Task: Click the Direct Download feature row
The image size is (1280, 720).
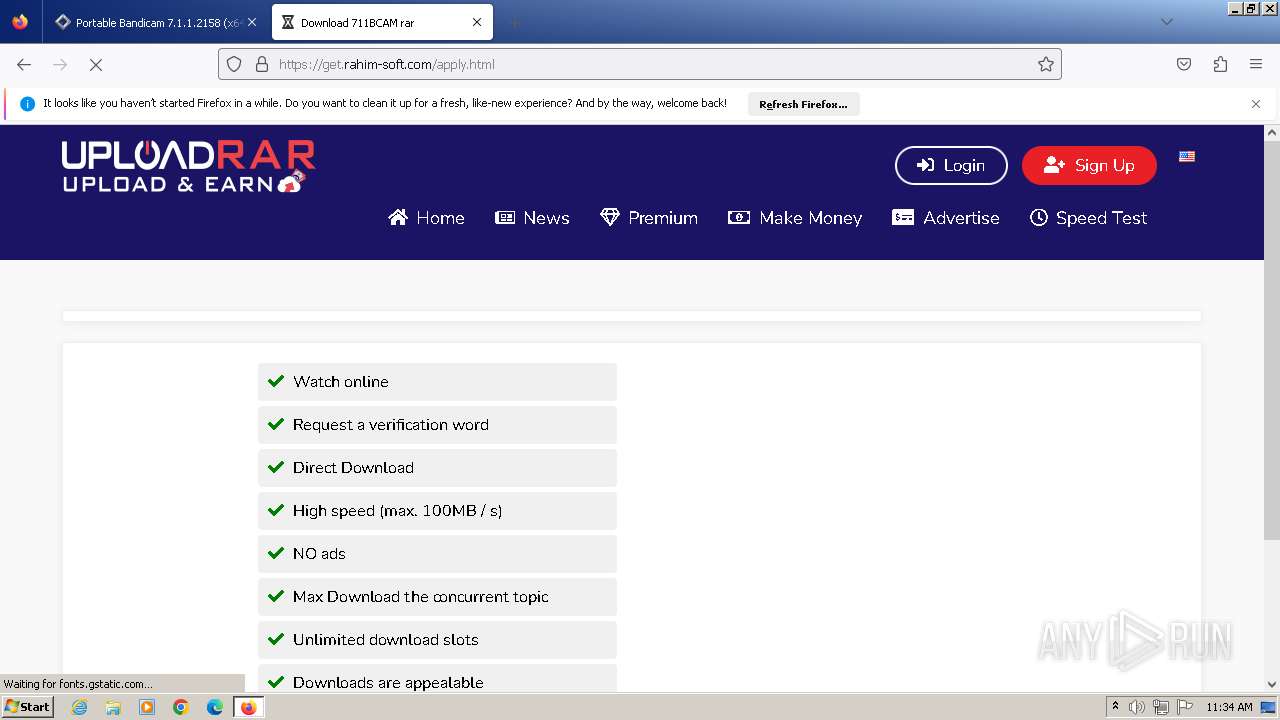Action: coord(437,468)
